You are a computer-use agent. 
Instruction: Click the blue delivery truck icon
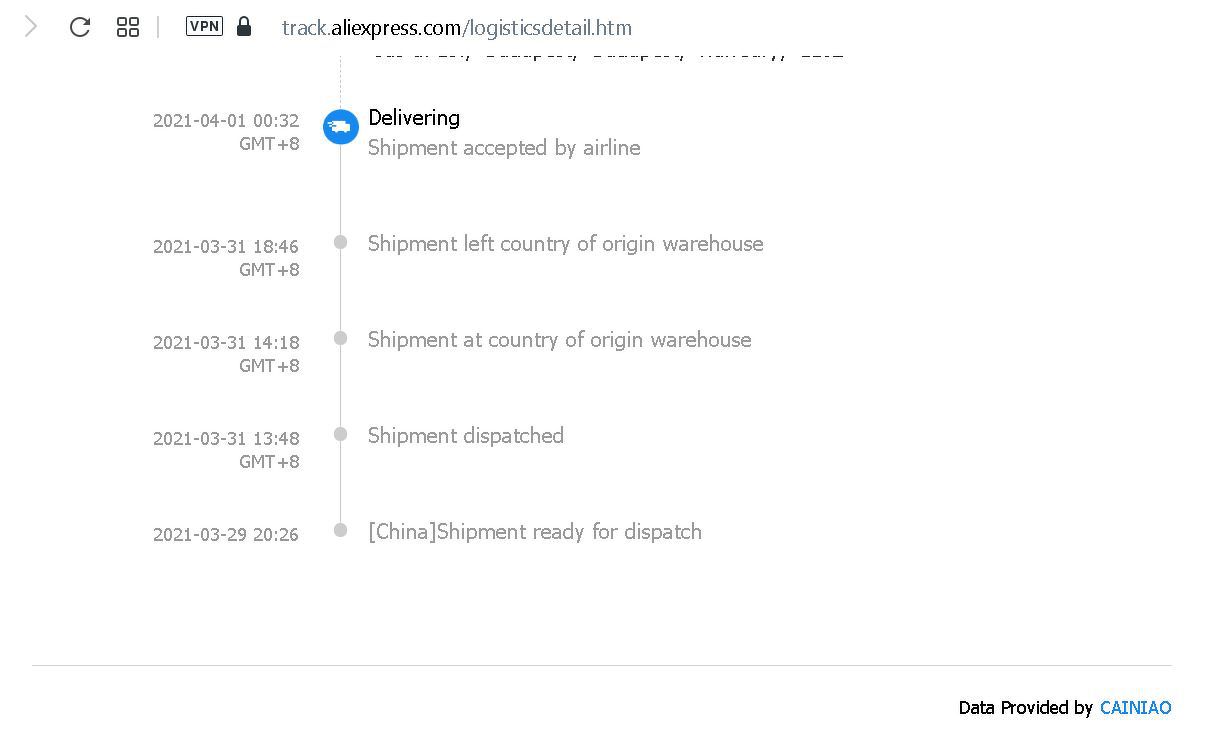340,127
